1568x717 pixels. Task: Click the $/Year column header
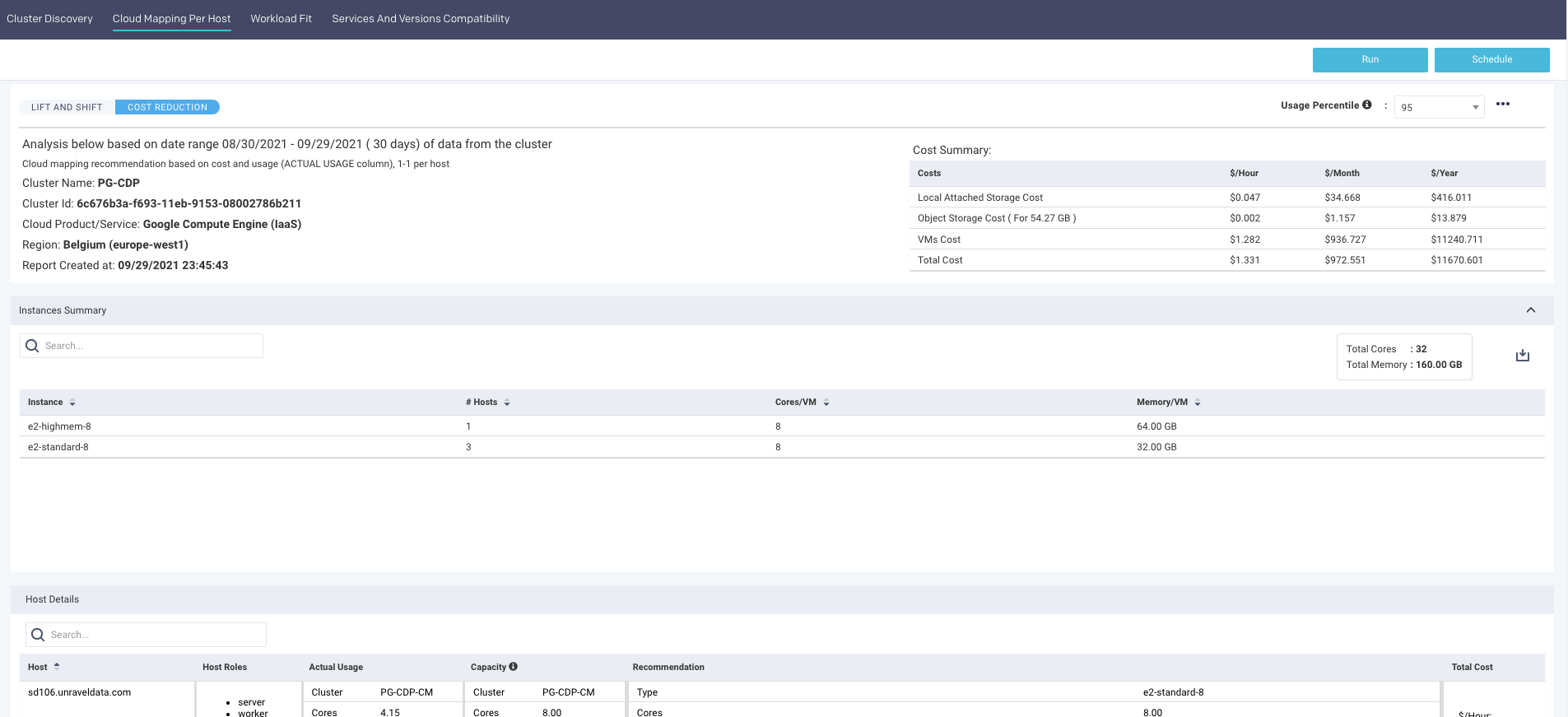pos(1444,173)
